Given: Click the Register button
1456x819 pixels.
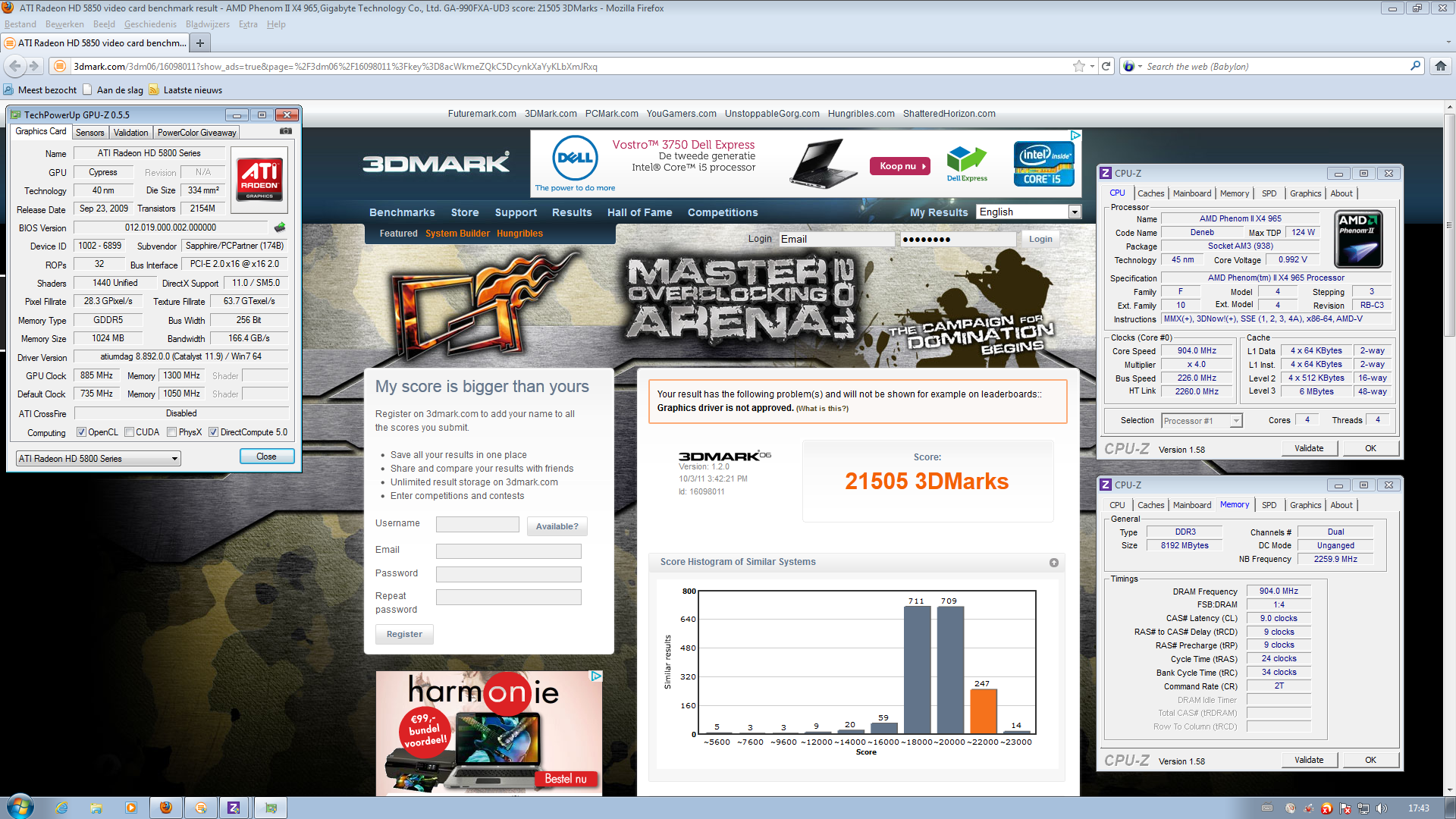Looking at the screenshot, I should [x=404, y=634].
